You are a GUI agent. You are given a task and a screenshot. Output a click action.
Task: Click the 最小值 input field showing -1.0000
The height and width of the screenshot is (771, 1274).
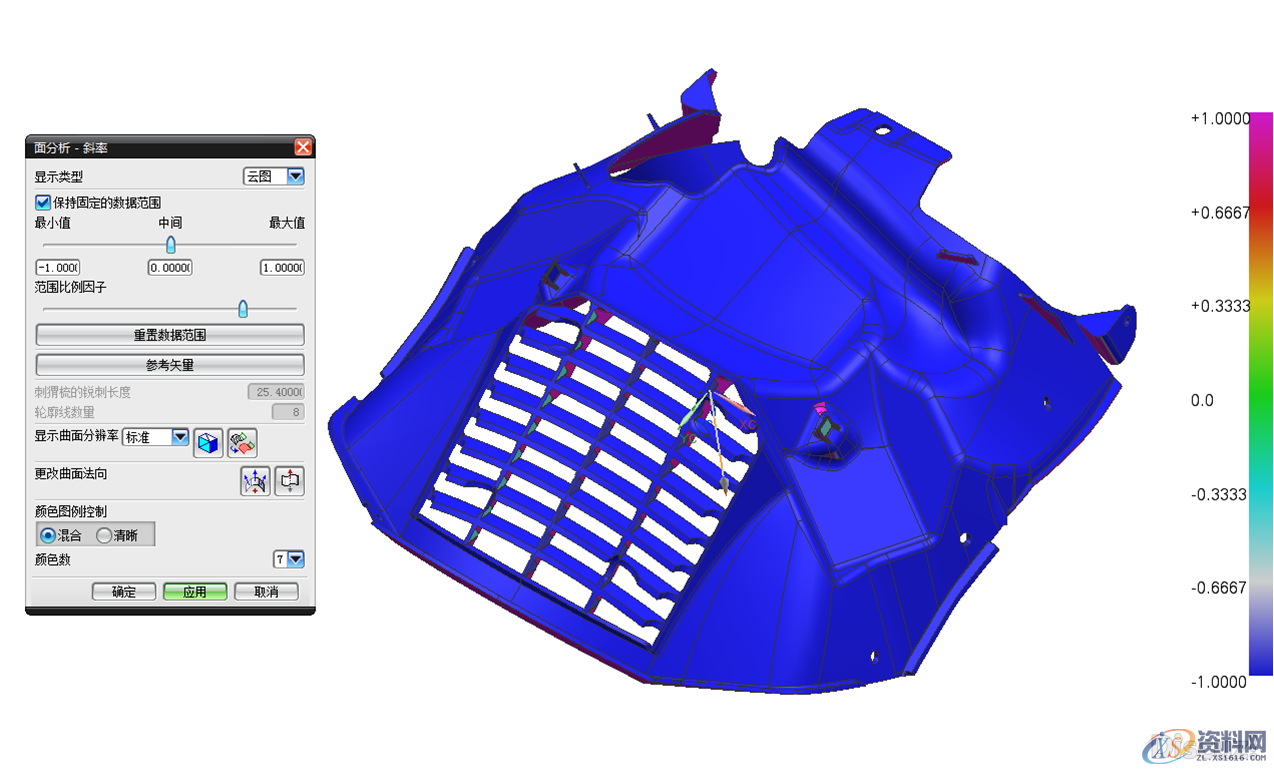point(57,268)
